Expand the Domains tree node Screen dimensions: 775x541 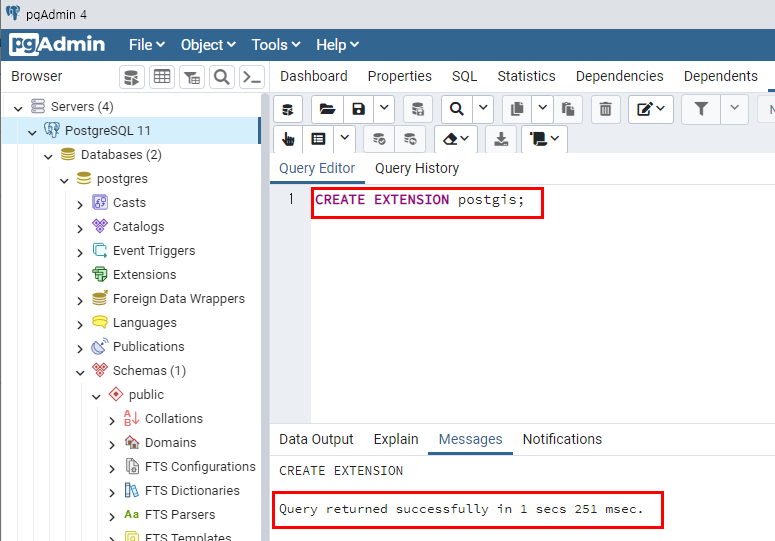pyautogui.click(x=112, y=445)
